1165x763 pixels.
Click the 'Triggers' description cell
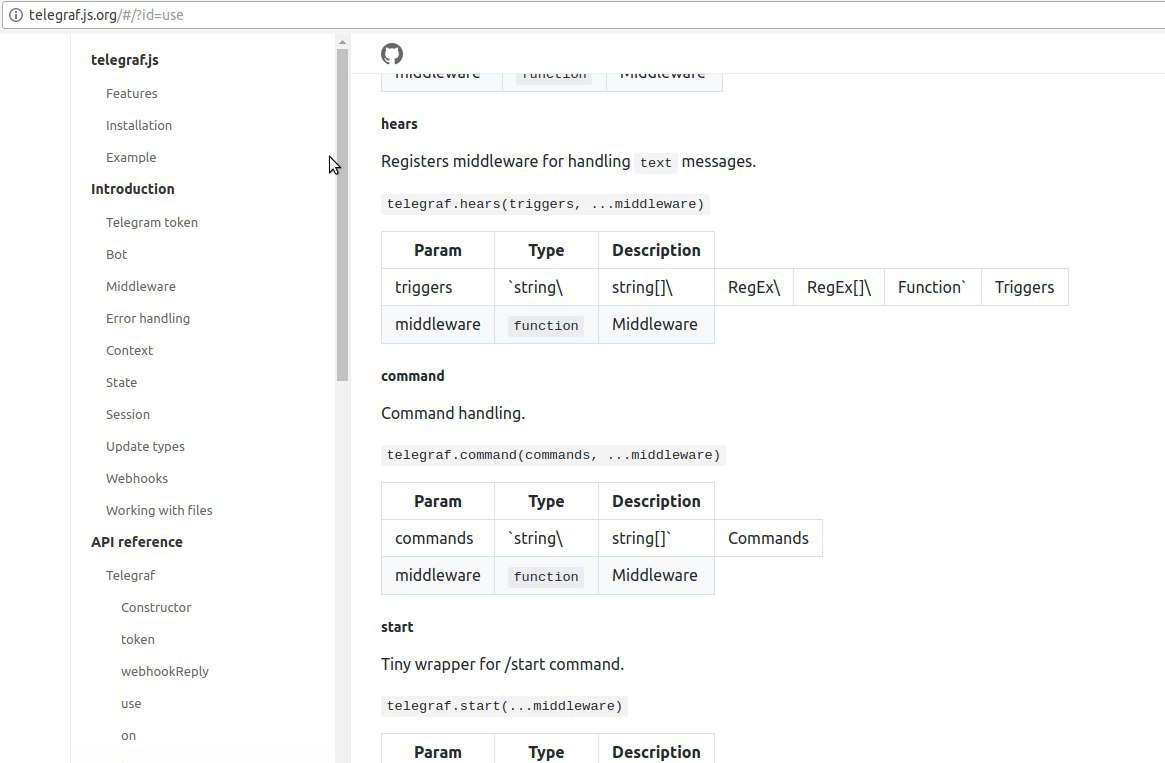[1025, 287]
